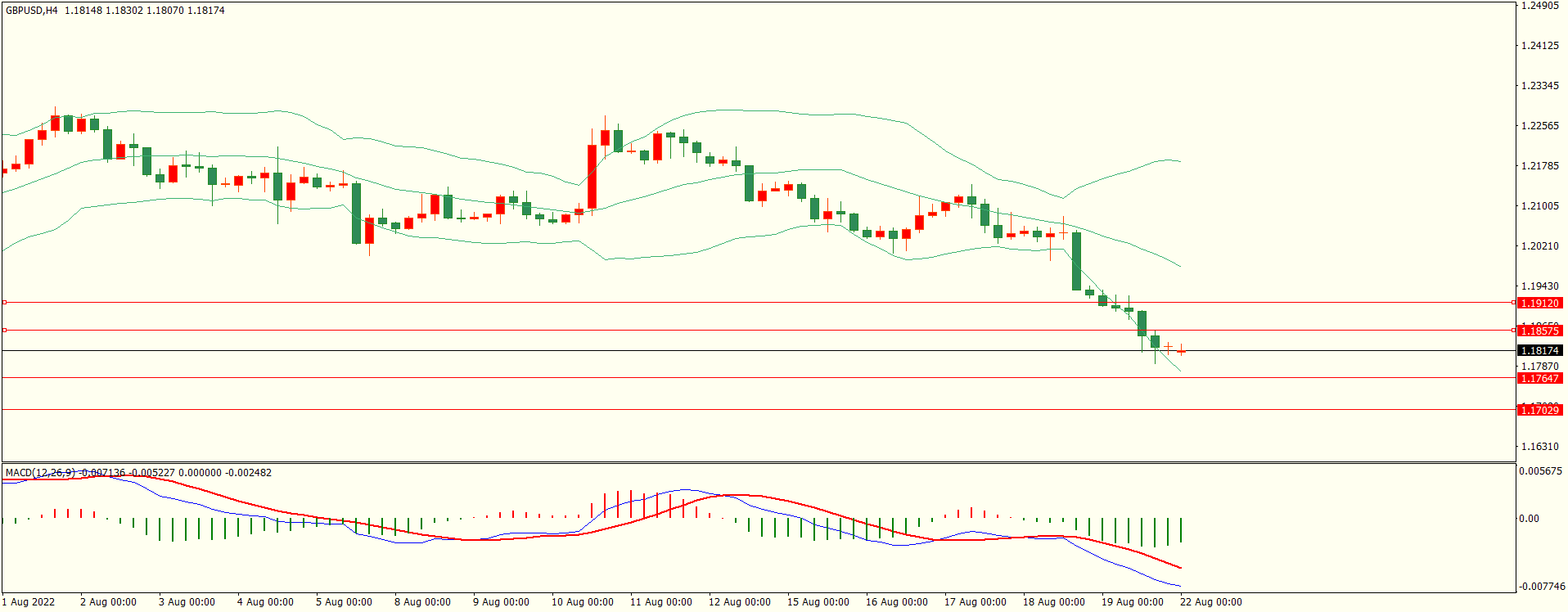Click the MACD 0.00 axis level label
The image size is (1568, 612).
coord(1529,519)
